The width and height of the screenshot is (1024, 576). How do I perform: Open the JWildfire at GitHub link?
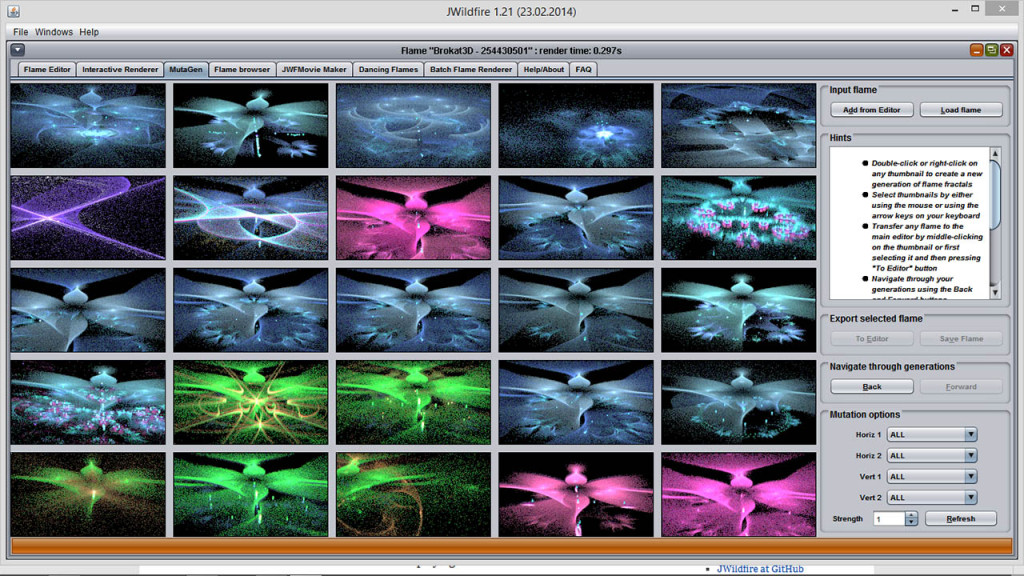pos(760,569)
